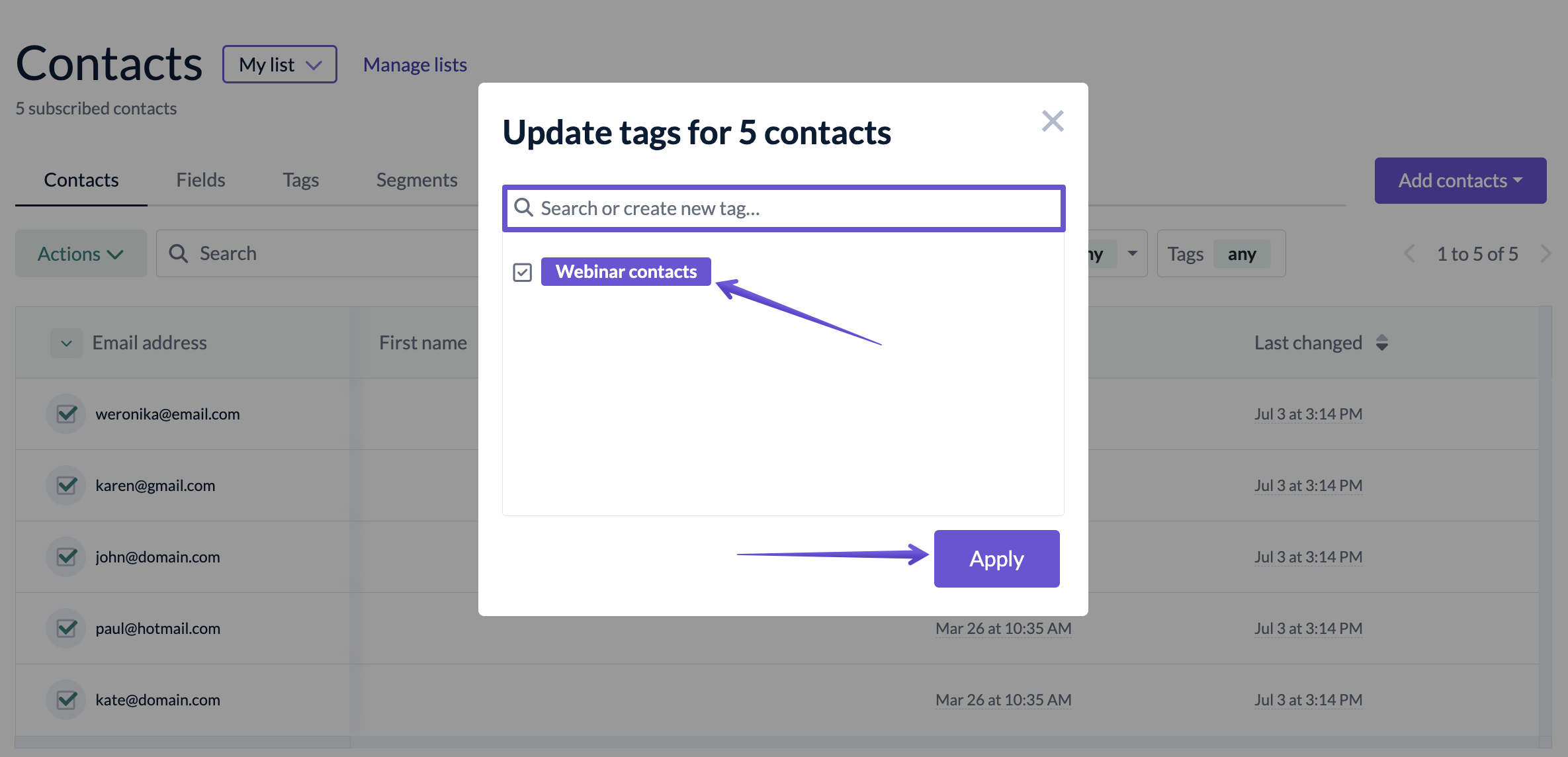Open the Manage lists link
The width and height of the screenshot is (1568, 757).
[415, 64]
